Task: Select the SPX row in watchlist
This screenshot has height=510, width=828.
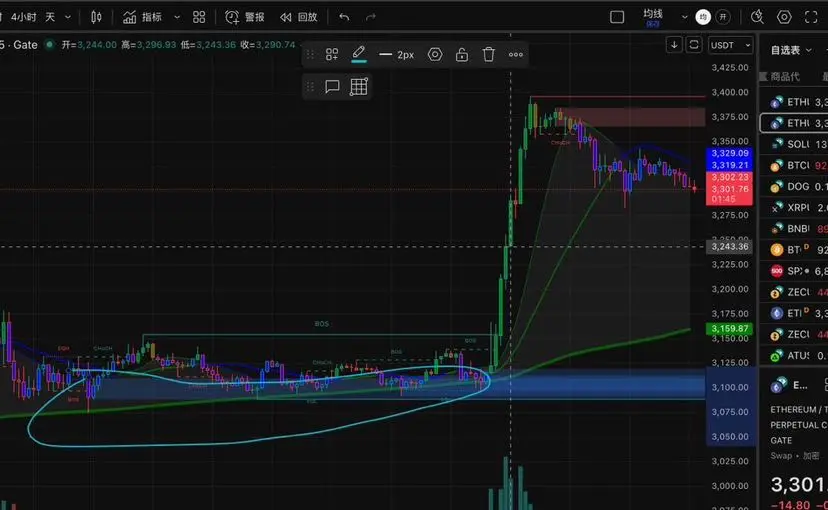Action: [795, 271]
